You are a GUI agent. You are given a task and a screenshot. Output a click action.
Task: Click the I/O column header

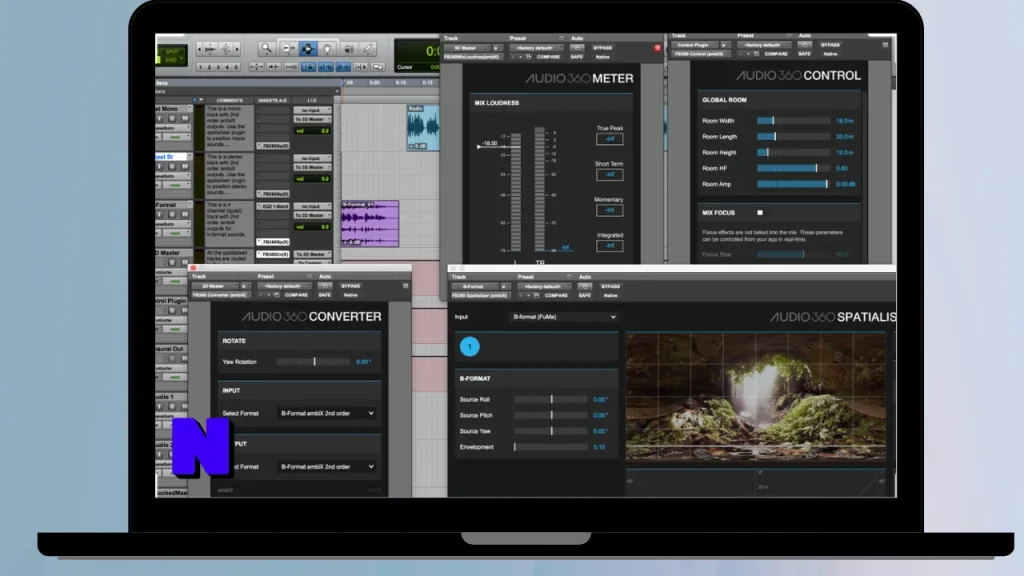(x=312, y=101)
